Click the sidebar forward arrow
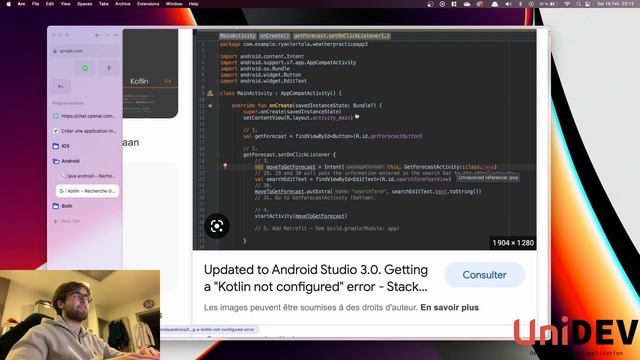Screen dimensions: 640x360 tap(107, 36)
